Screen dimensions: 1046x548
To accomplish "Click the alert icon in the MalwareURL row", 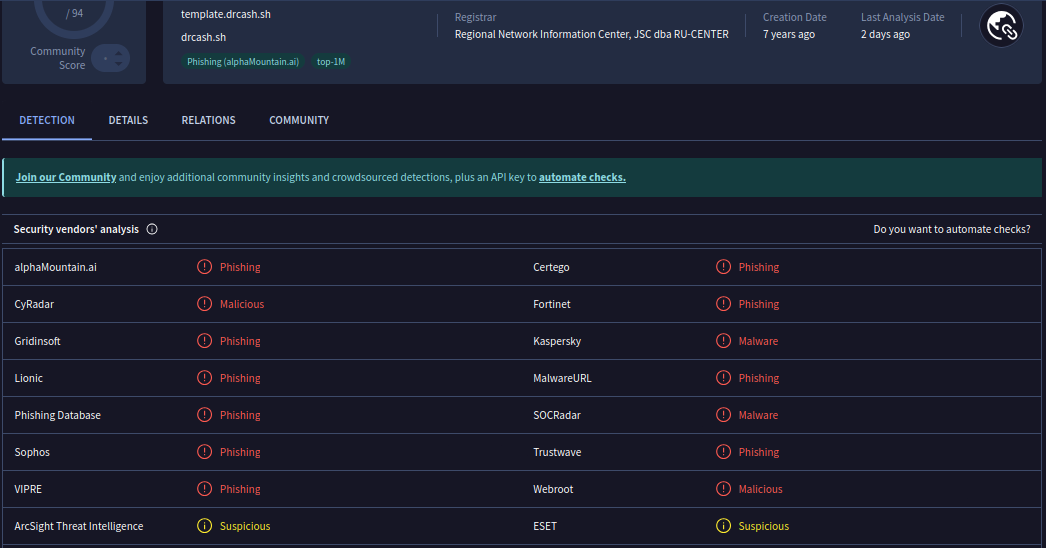I will [x=723, y=378].
